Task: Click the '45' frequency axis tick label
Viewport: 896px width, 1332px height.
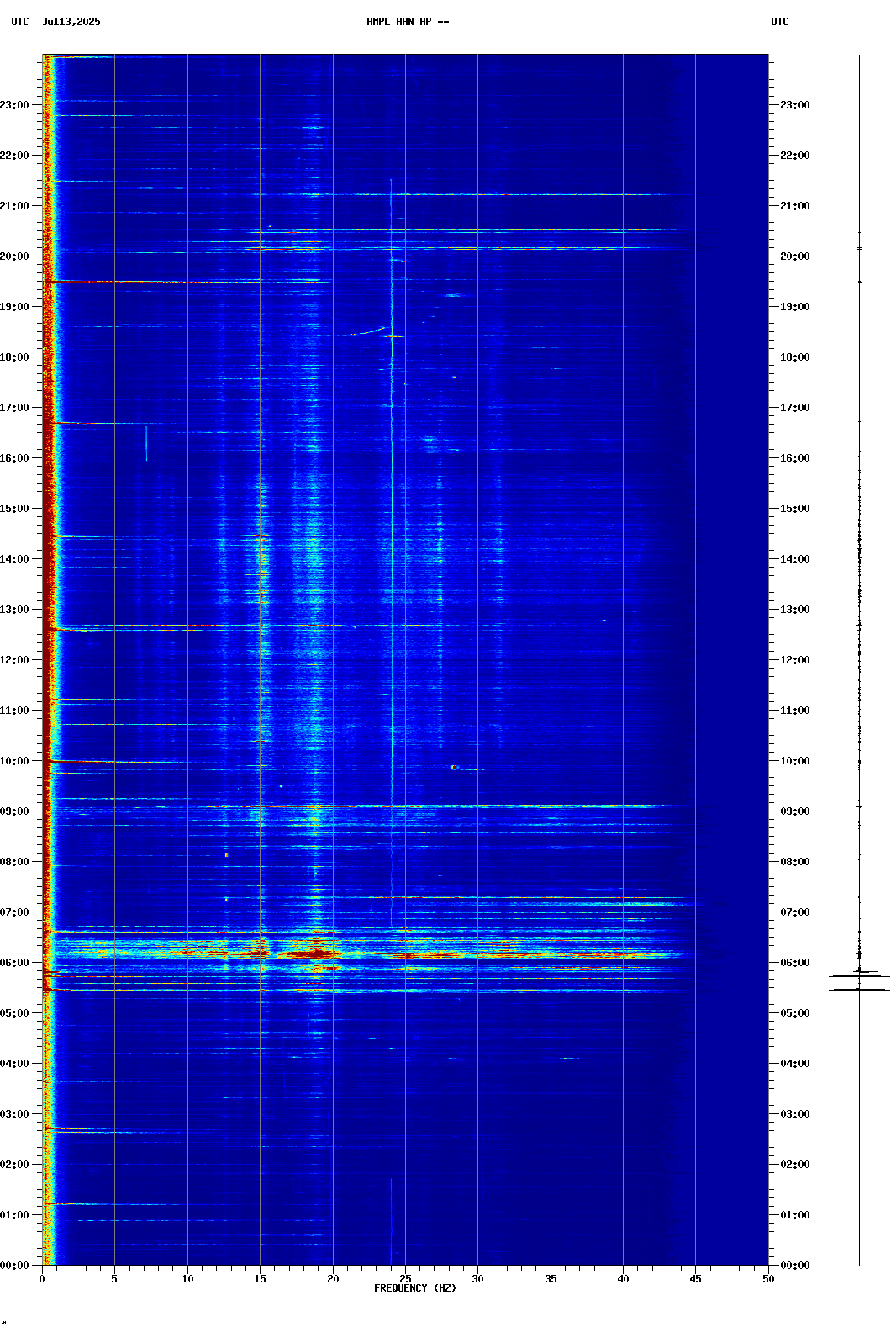Action: coord(695,1279)
